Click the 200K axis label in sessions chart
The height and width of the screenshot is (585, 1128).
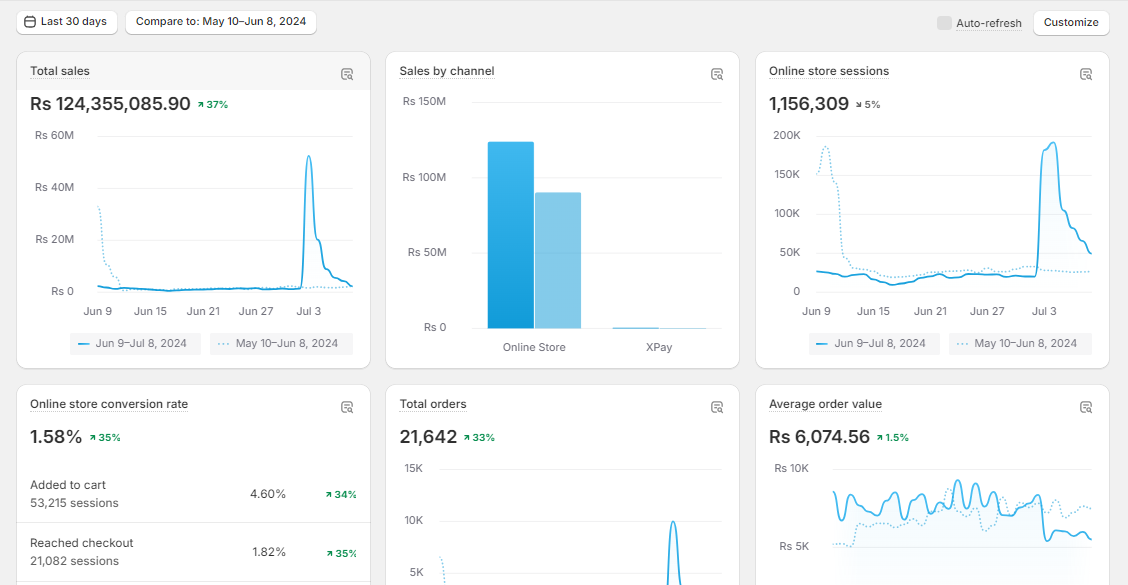click(x=787, y=135)
